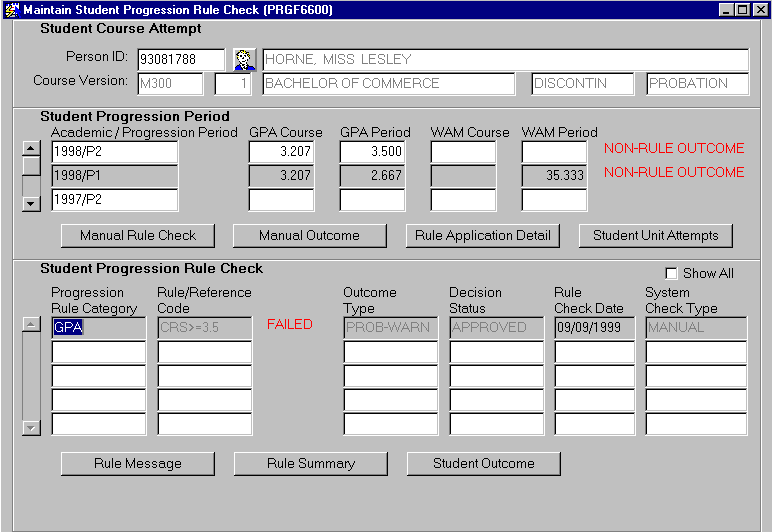Click the Rule Check Date field 09/09/1999

point(594,327)
